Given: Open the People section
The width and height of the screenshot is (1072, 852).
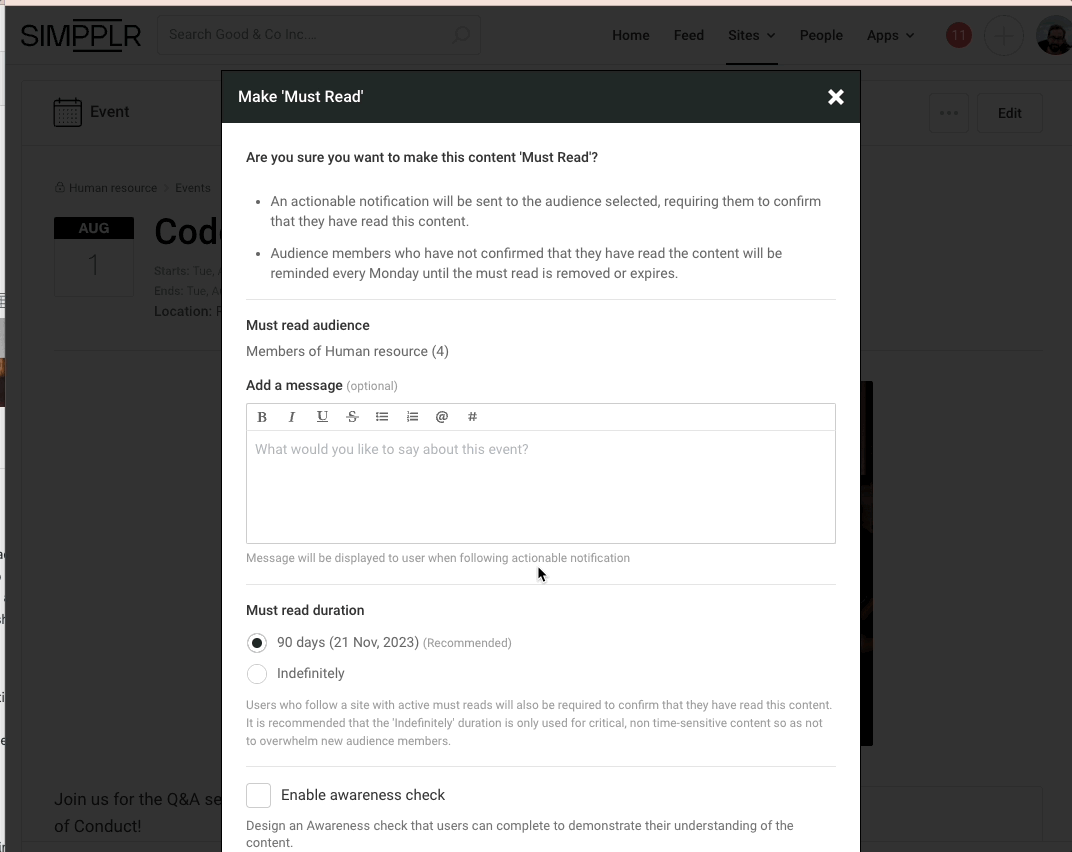Looking at the screenshot, I should (821, 35).
